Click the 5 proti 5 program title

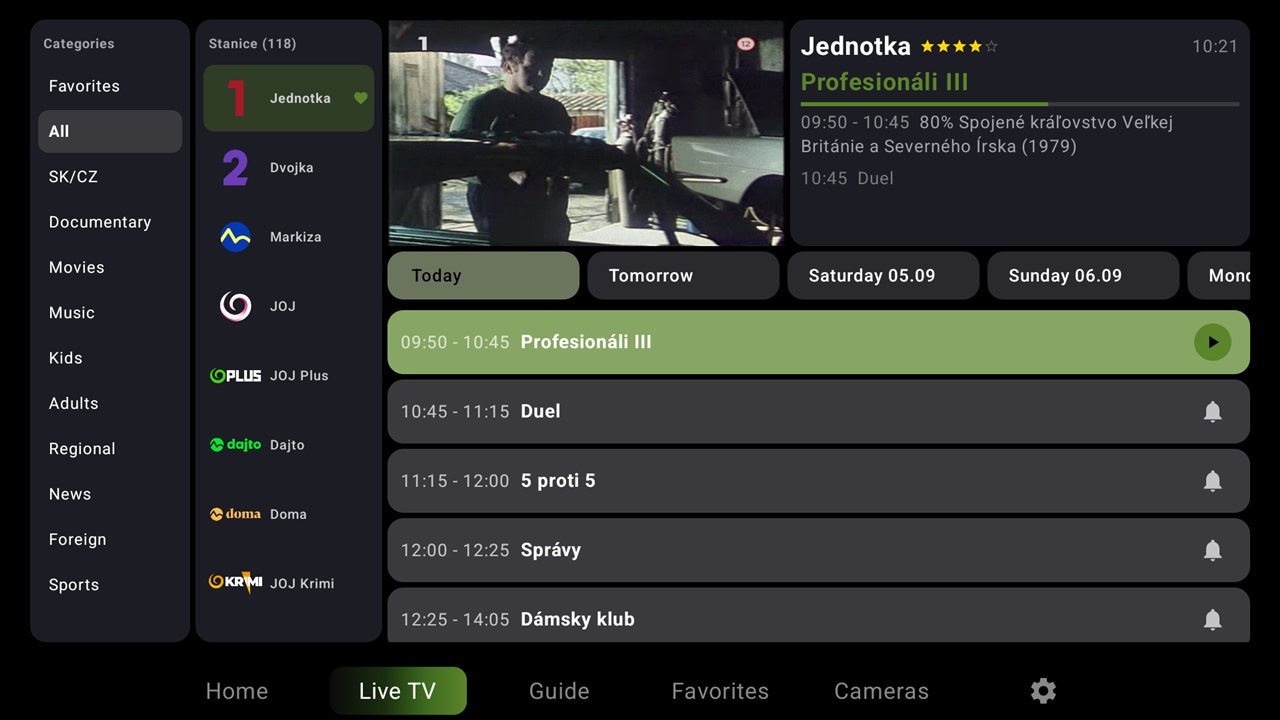pyautogui.click(x=558, y=481)
